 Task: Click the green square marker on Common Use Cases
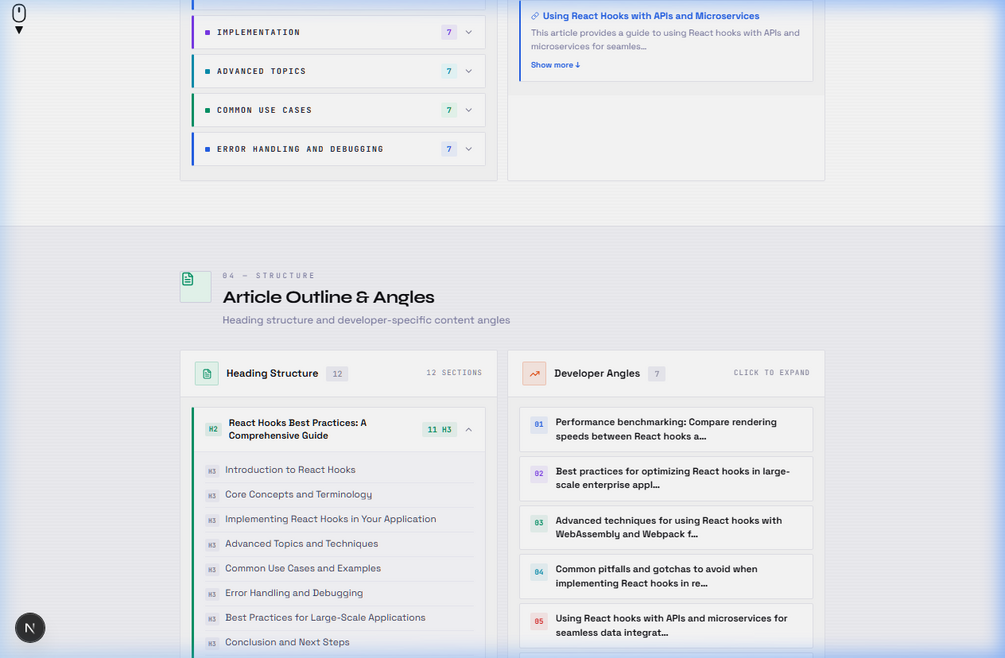tap(207, 110)
